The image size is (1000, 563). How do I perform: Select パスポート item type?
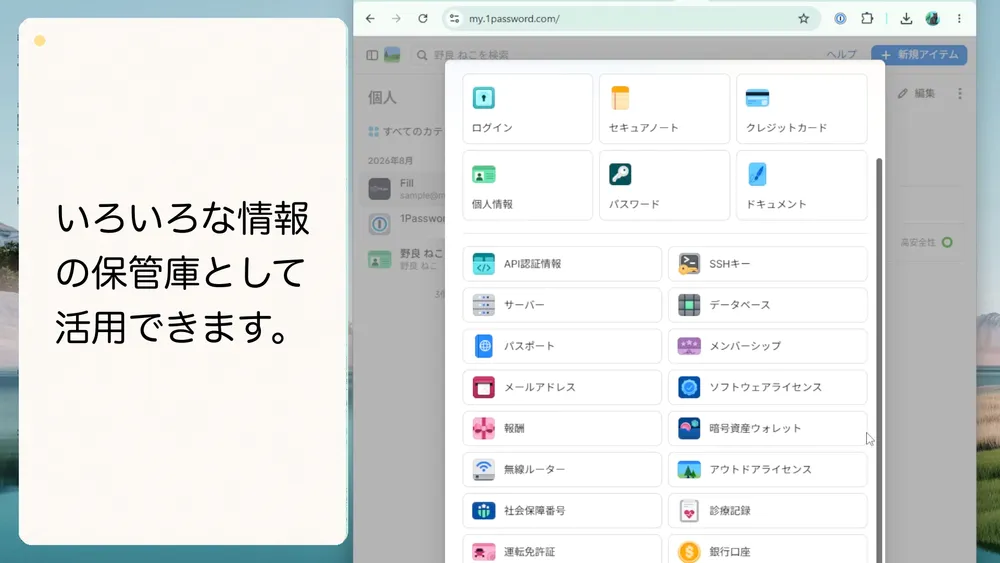click(x=562, y=346)
